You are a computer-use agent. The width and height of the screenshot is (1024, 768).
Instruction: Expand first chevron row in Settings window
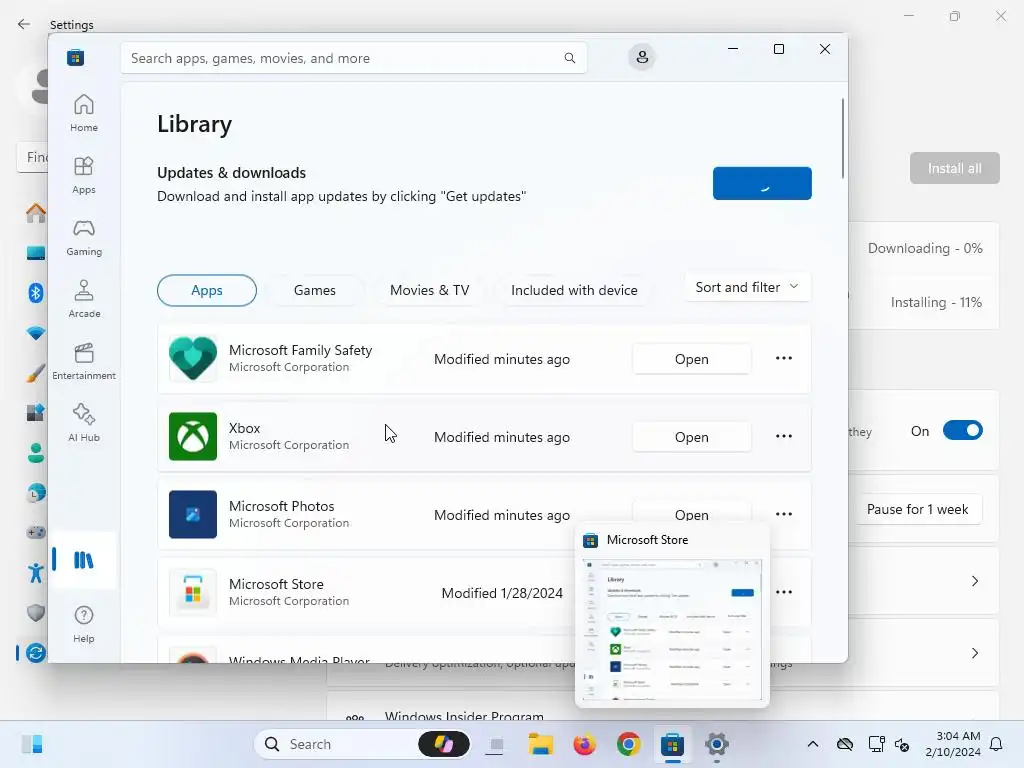click(974, 581)
